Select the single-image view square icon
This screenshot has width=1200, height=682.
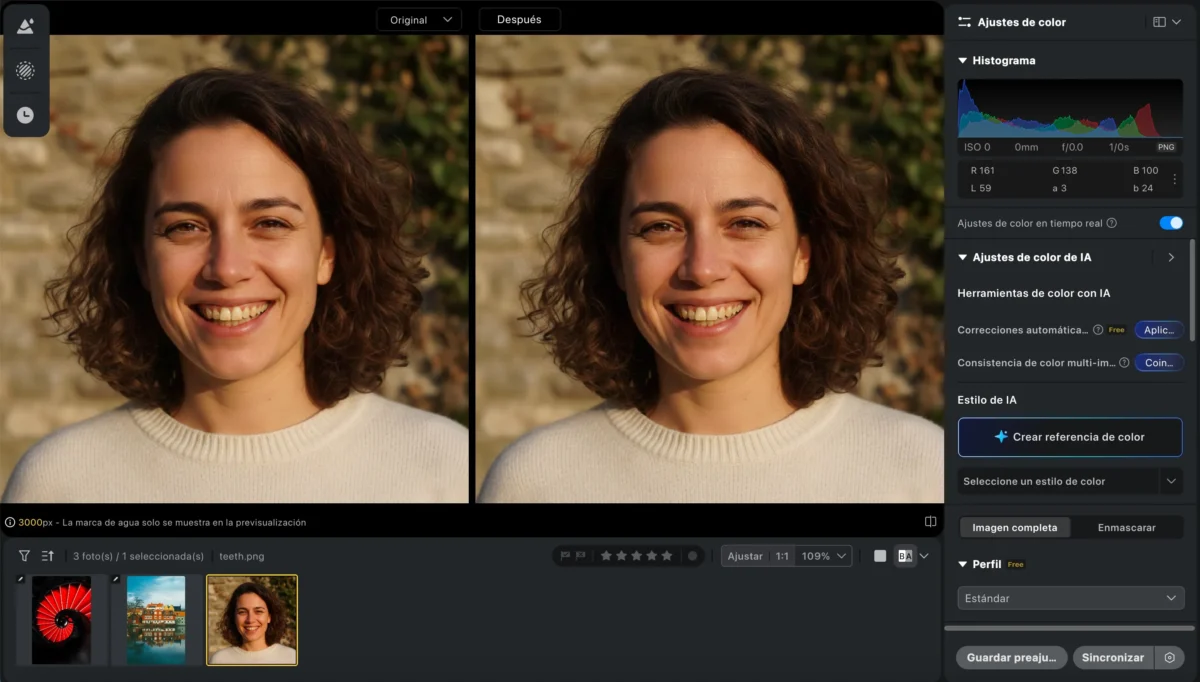(880, 556)
